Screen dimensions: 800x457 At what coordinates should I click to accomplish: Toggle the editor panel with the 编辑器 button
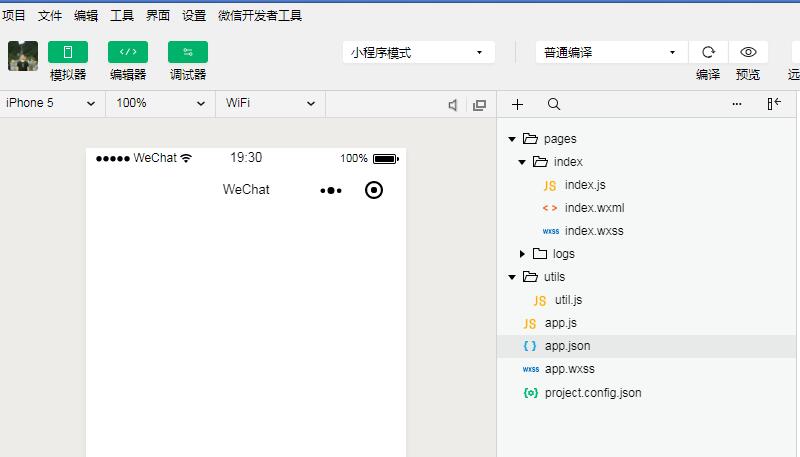(128, 52)
